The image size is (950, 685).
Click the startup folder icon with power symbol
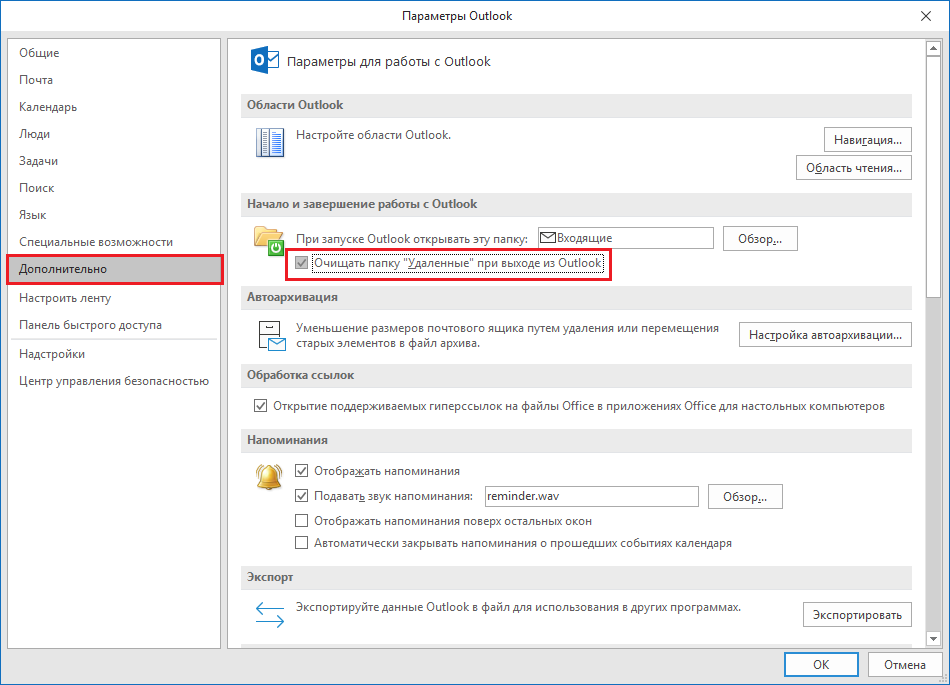(269, 240)
